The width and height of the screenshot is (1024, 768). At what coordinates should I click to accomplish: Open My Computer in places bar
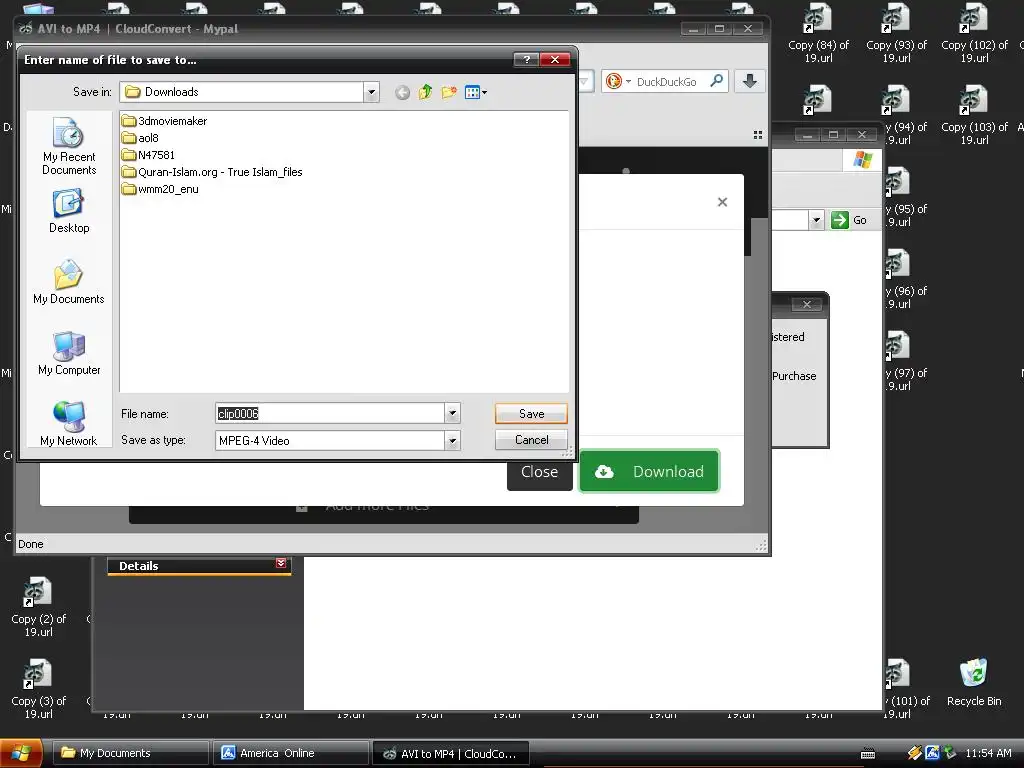pyautogui.click(x=69, y=353)
